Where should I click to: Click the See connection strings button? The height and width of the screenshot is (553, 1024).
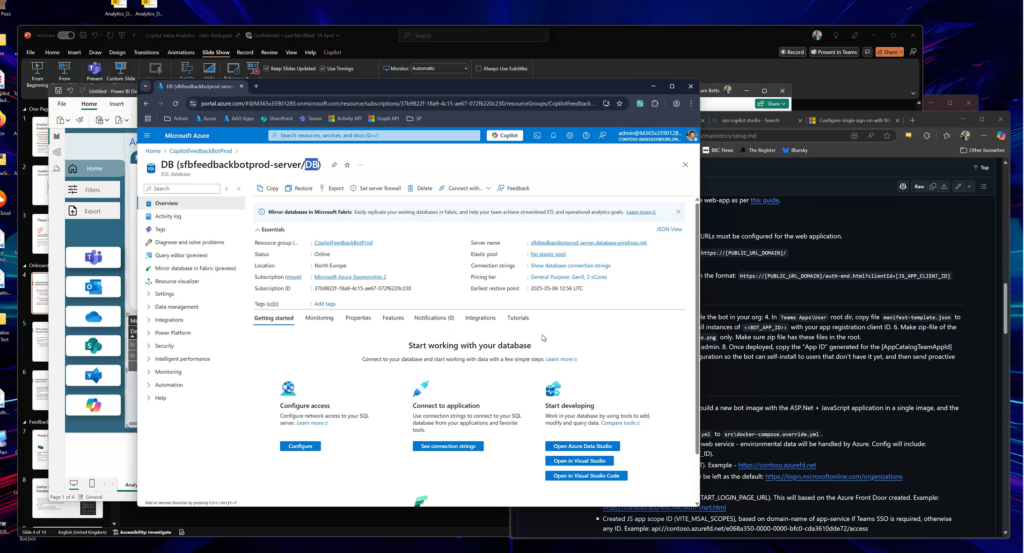(x=447, y=446)
